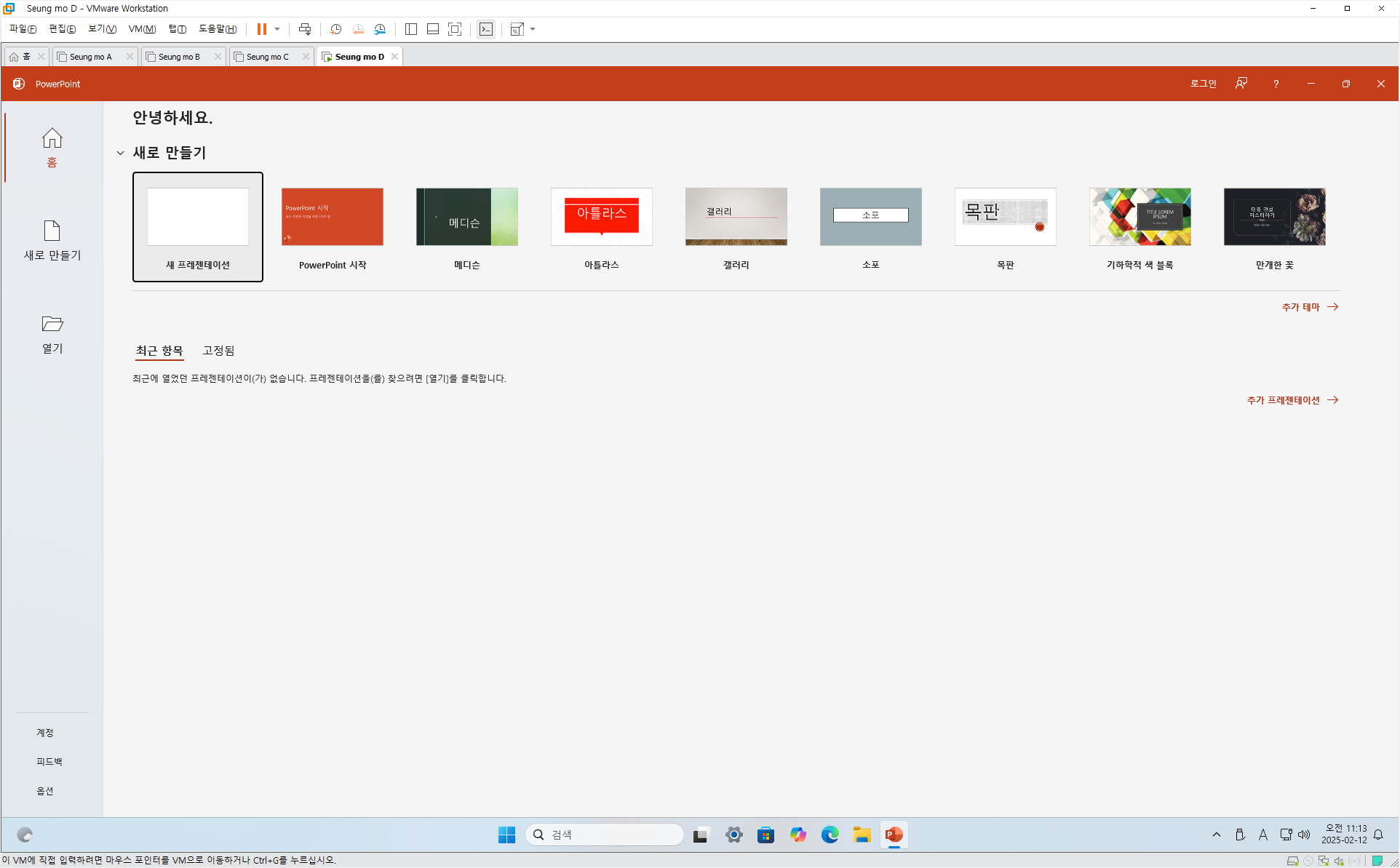This screenshot has width=1400, height=868.
Task: Take a snapshot with the VMware snapshot icon
Action: click(x=335, y=29)
